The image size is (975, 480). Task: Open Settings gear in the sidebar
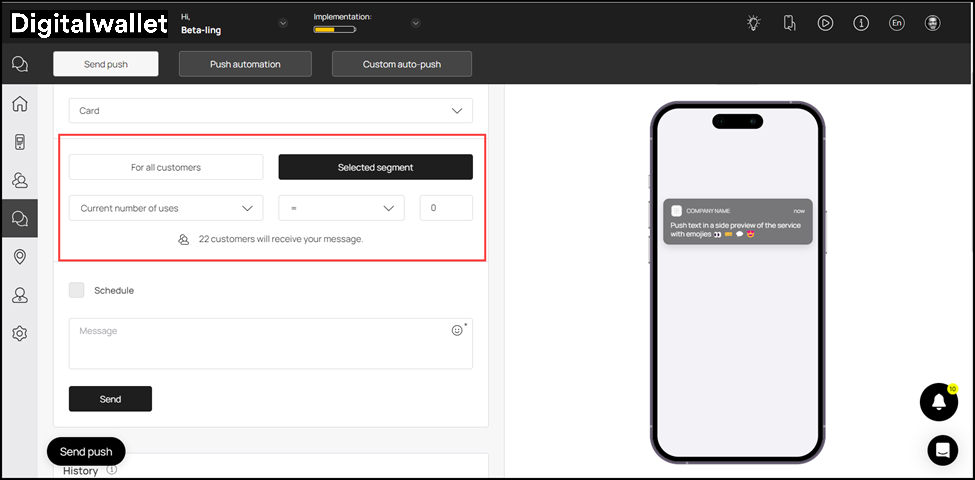click(x=19, y=333)
